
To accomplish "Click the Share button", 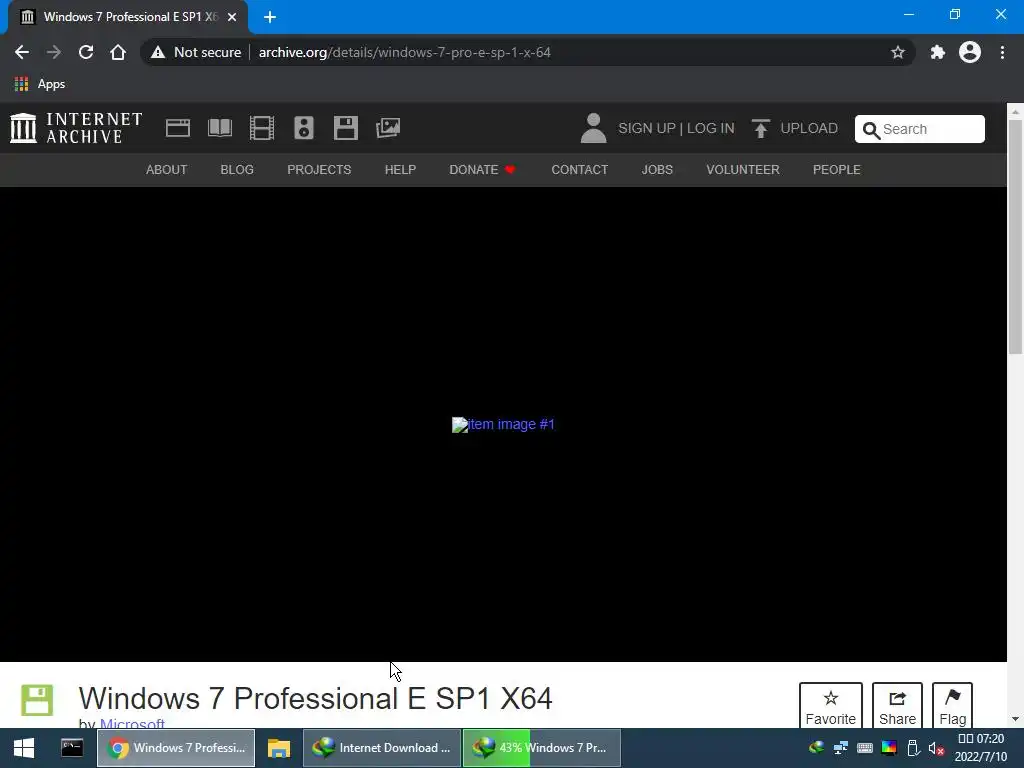I will click(x=897, y=707).
